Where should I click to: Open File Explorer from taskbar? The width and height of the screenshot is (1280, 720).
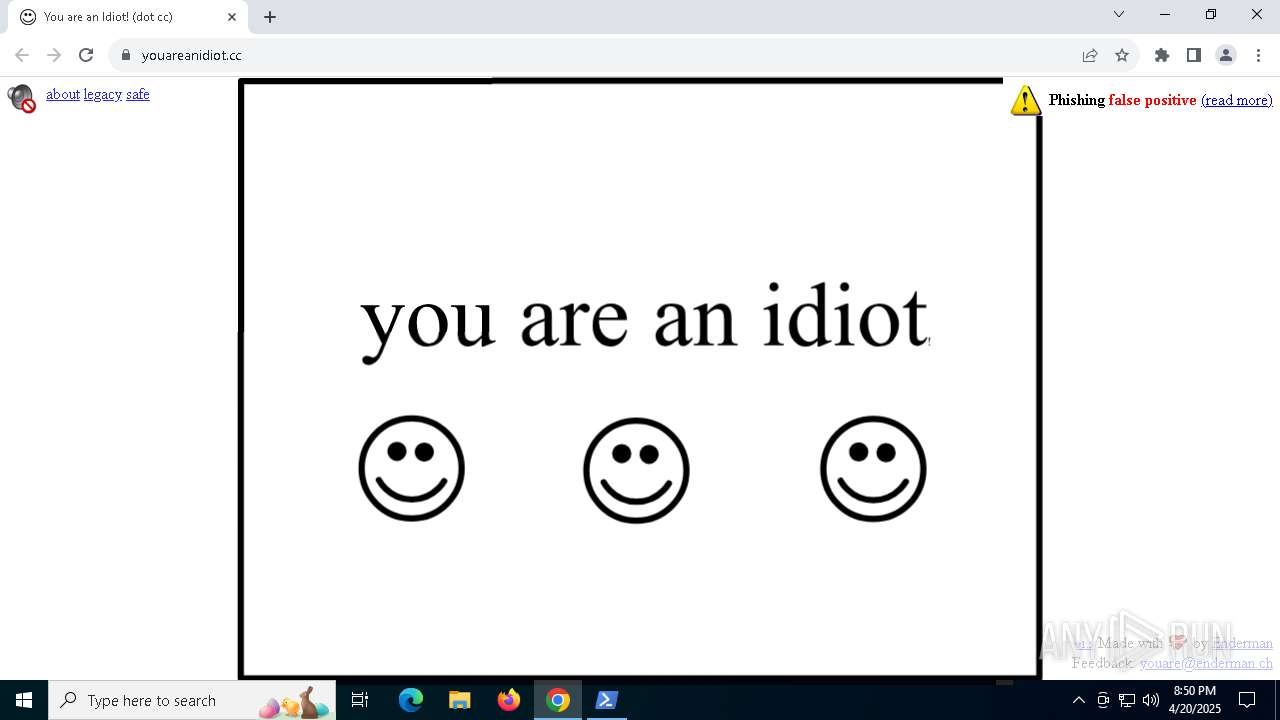pos(460,700)
